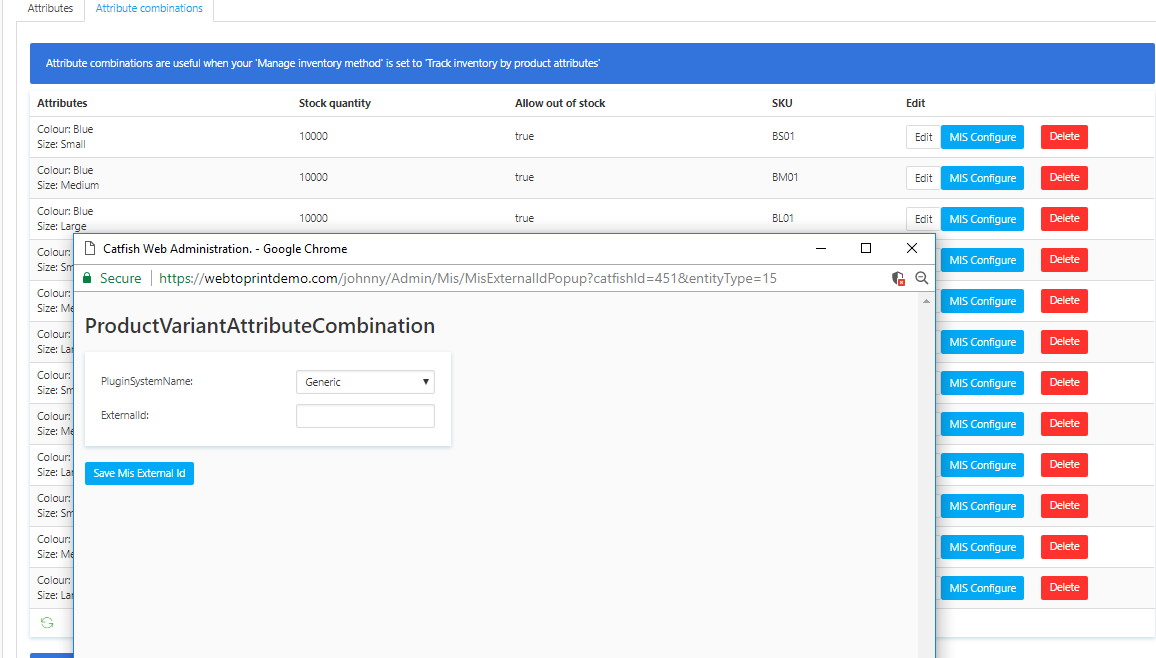Select the Attribute combinations tab
The image size is (1156, 658).
tap(149, 8)
